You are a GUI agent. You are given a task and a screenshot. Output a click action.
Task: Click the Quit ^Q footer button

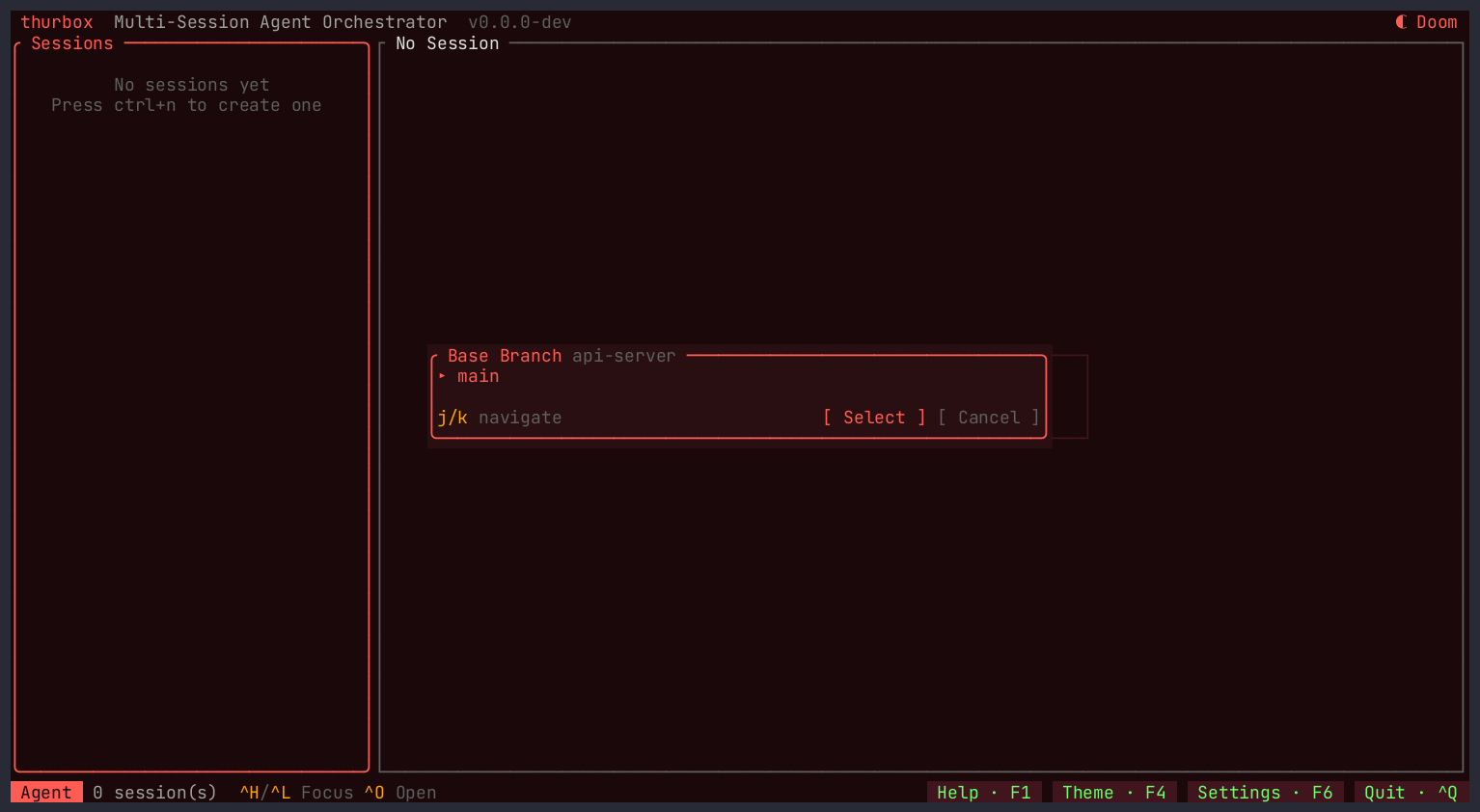point(1411,793)
